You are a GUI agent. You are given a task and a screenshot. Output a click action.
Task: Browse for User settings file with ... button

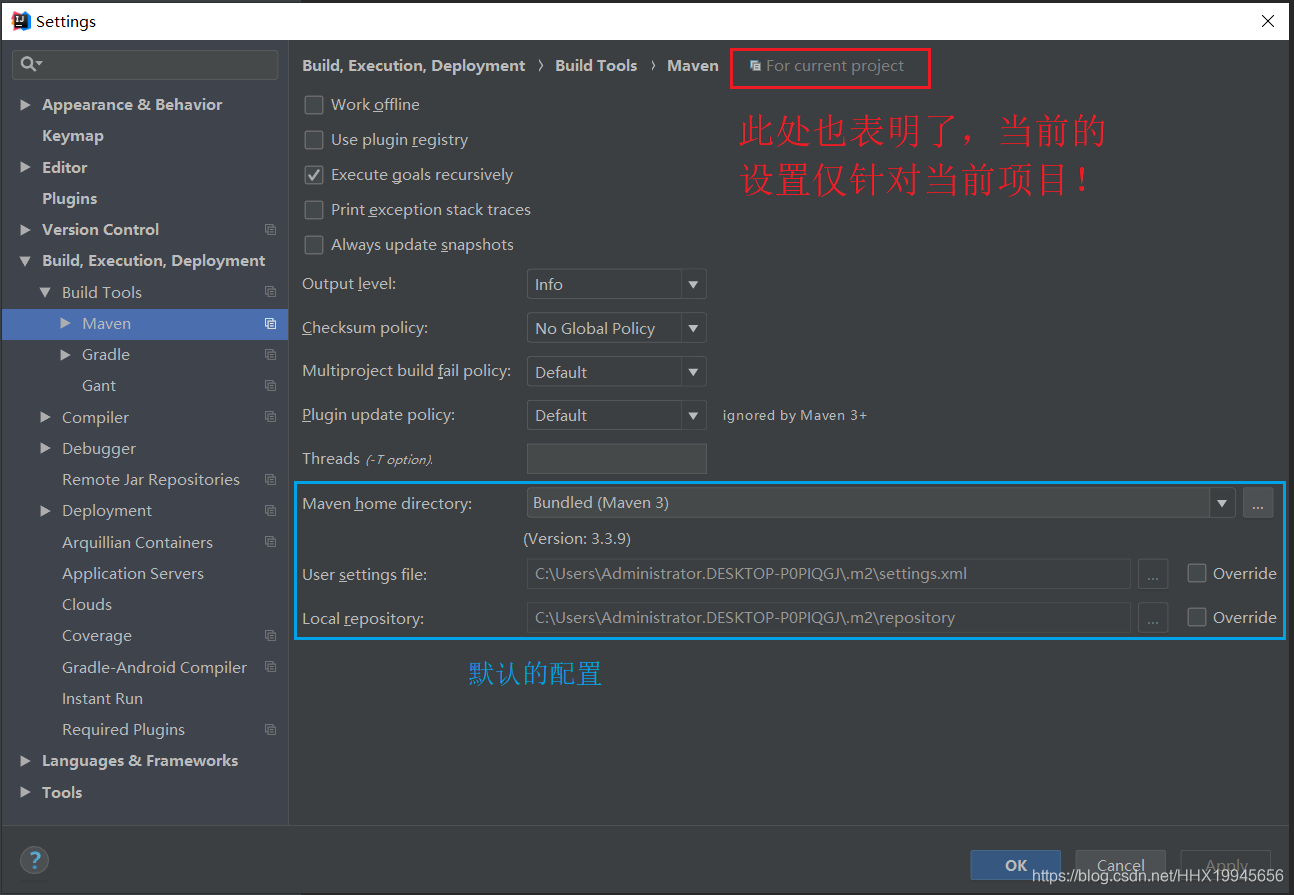1153,574
